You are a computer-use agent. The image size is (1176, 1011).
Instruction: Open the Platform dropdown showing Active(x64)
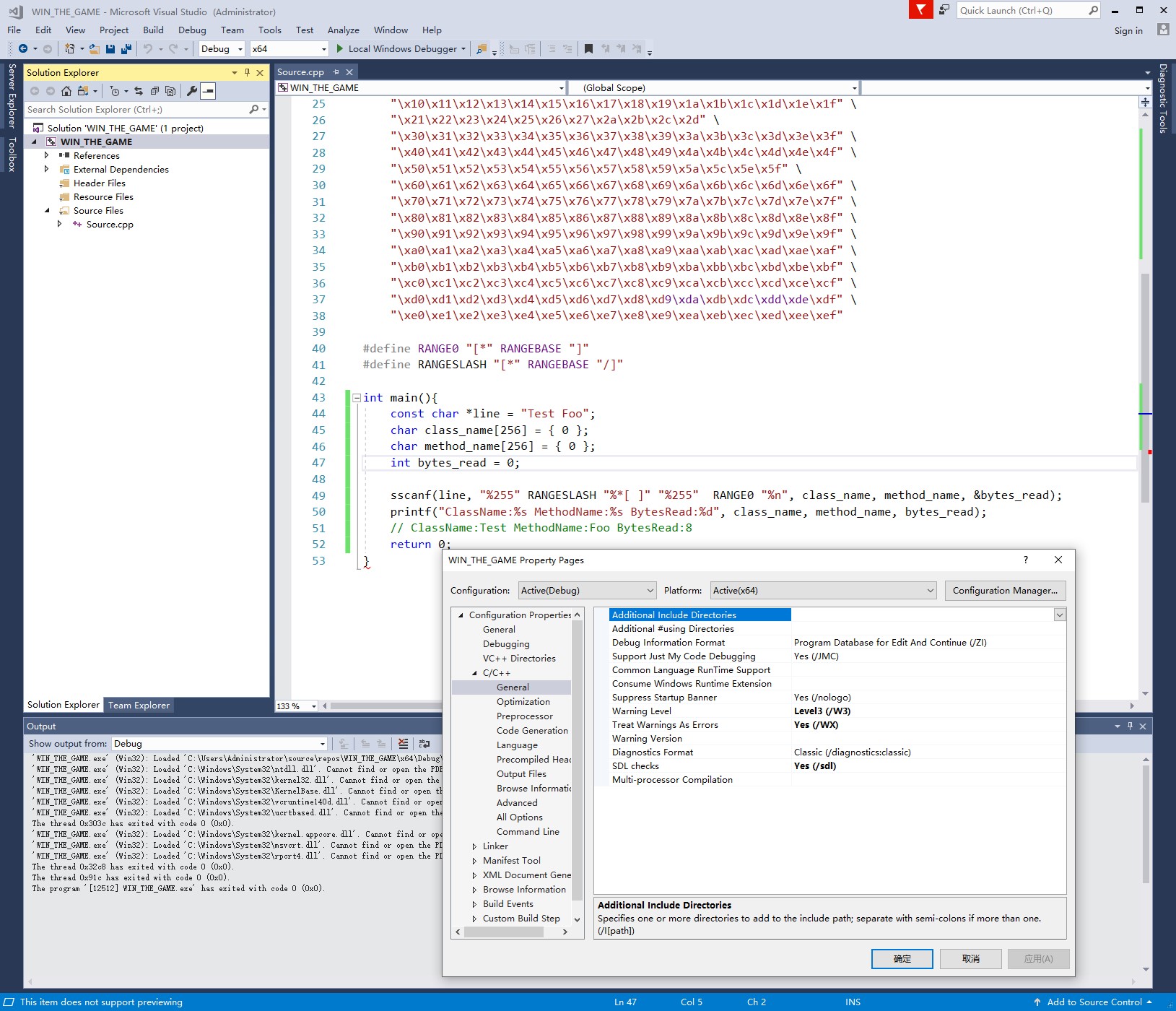pyautogui.click(x=822, y=591)
